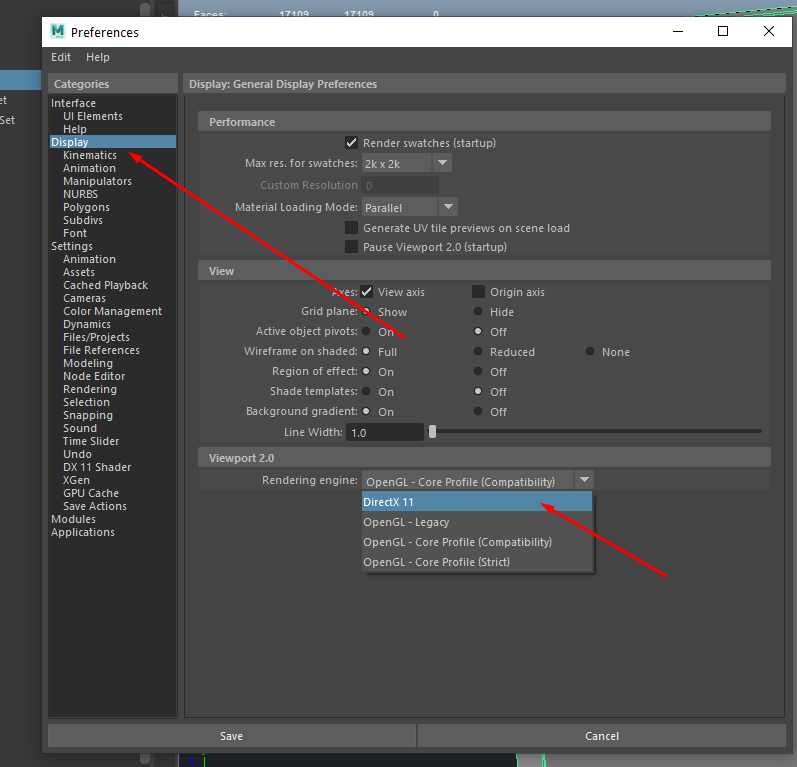
Task: Enable the Origin axis checkbox
Action: [x=478, y=292]
